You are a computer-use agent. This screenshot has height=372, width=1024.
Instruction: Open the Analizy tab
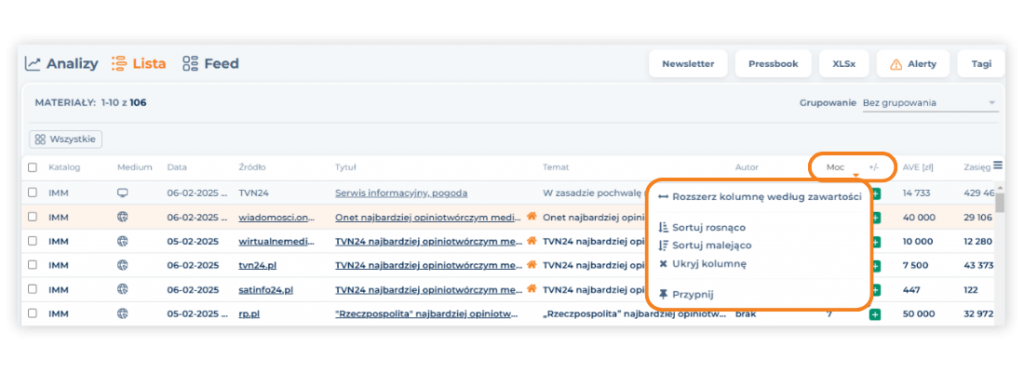(x=61, y=64)
